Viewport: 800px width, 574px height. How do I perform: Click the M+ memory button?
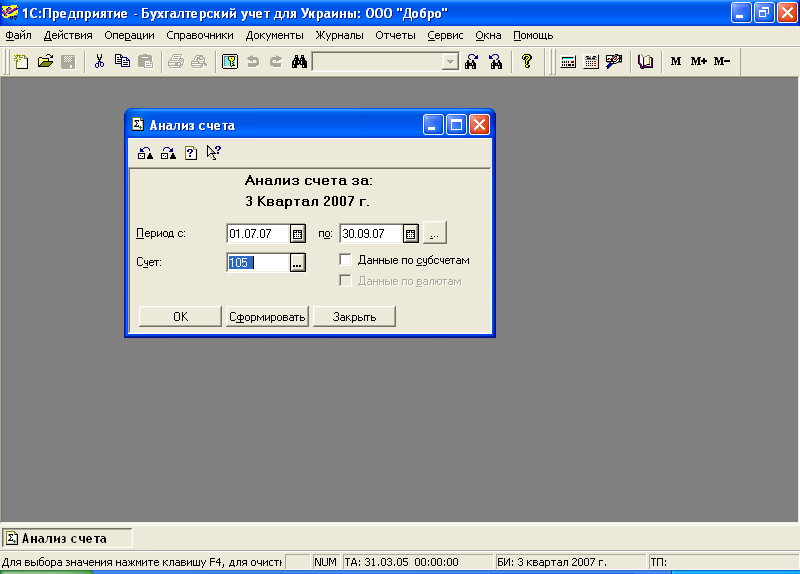click(x=699, y=62)
